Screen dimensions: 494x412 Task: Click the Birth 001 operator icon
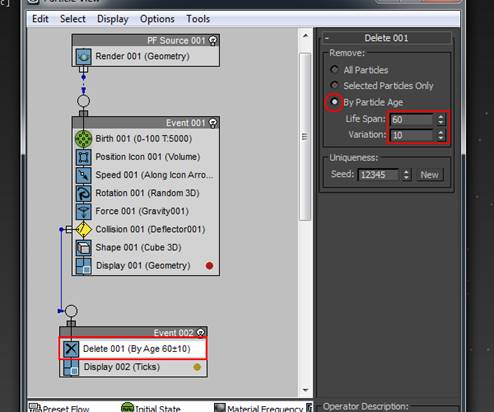(x=83, y=139)
